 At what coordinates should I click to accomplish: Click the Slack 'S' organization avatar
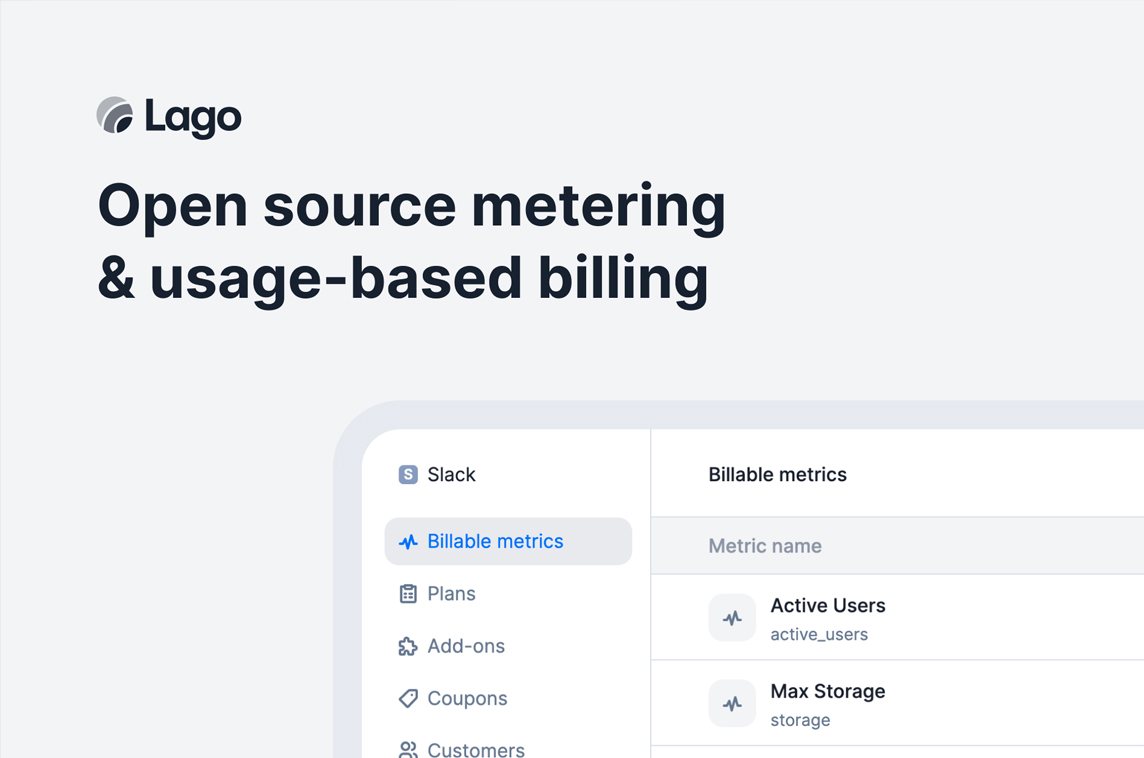408,475
